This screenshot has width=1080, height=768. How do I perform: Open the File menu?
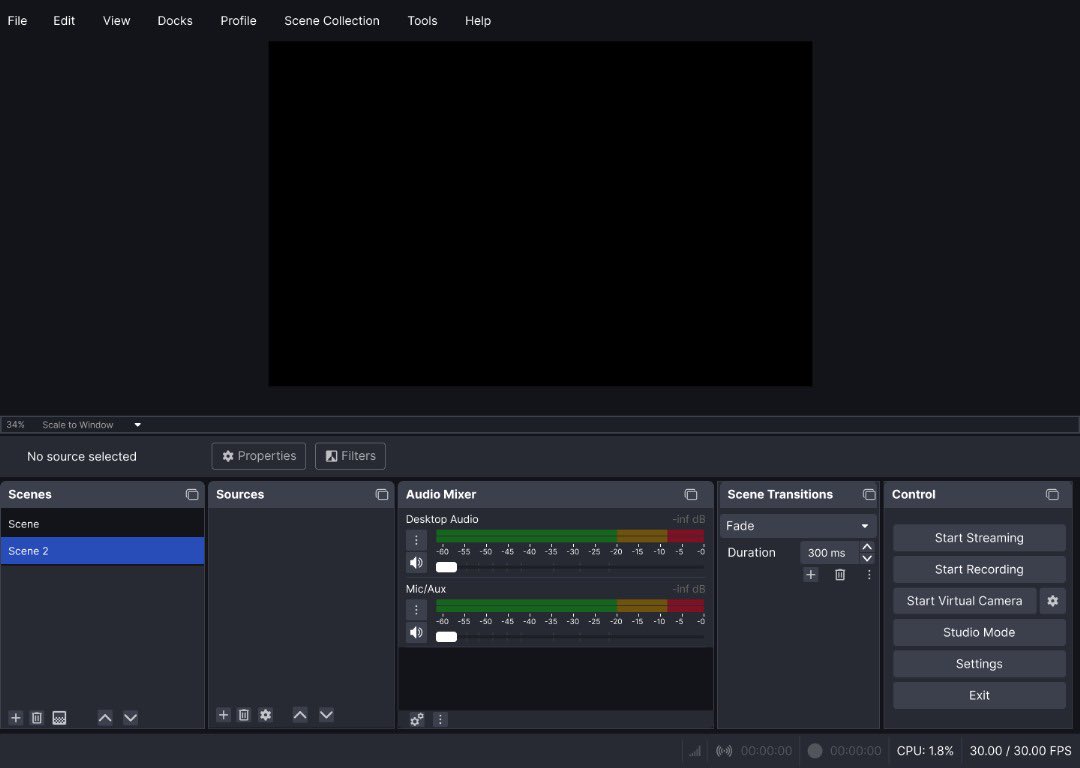pos(17,21)
